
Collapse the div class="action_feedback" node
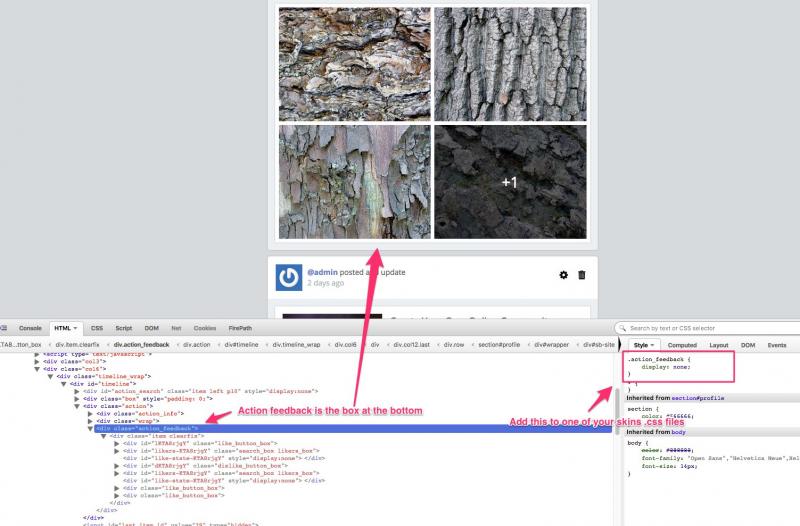click(92, 429)
